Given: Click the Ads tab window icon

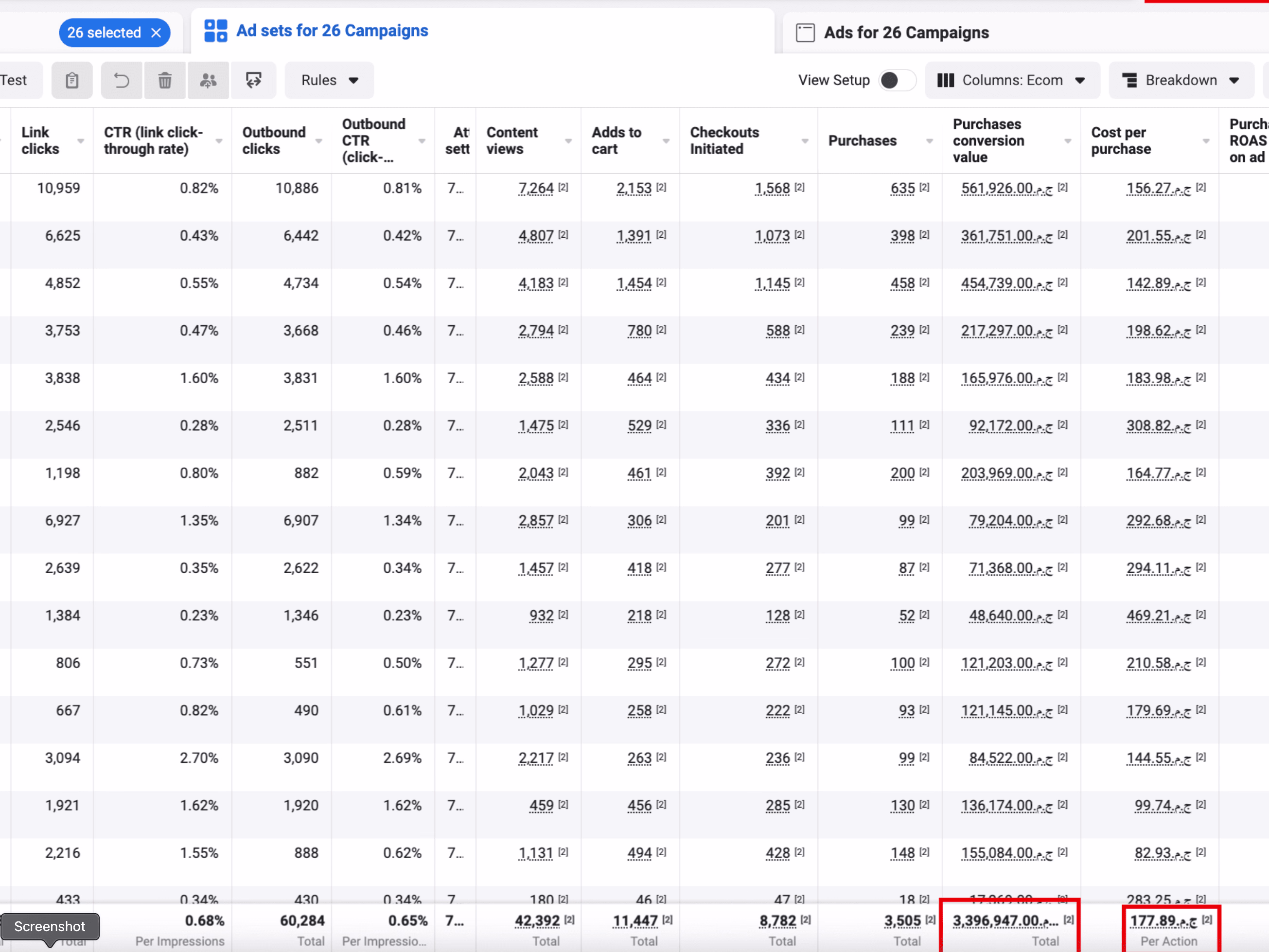Looking at the screenshot, I should click(x=805, y=33).
